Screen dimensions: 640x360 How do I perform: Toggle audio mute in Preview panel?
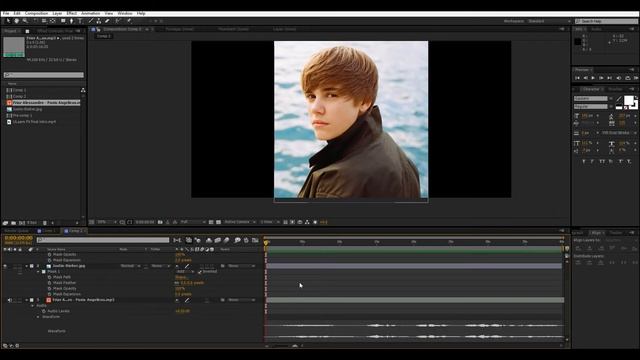click(619, 78)
